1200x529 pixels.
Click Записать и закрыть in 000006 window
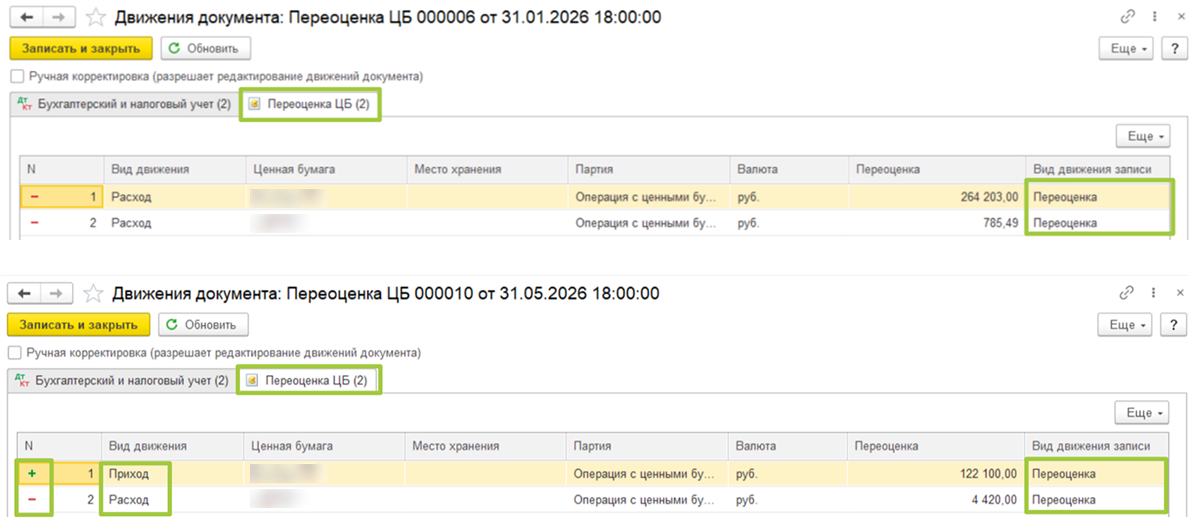coord(81,48)
